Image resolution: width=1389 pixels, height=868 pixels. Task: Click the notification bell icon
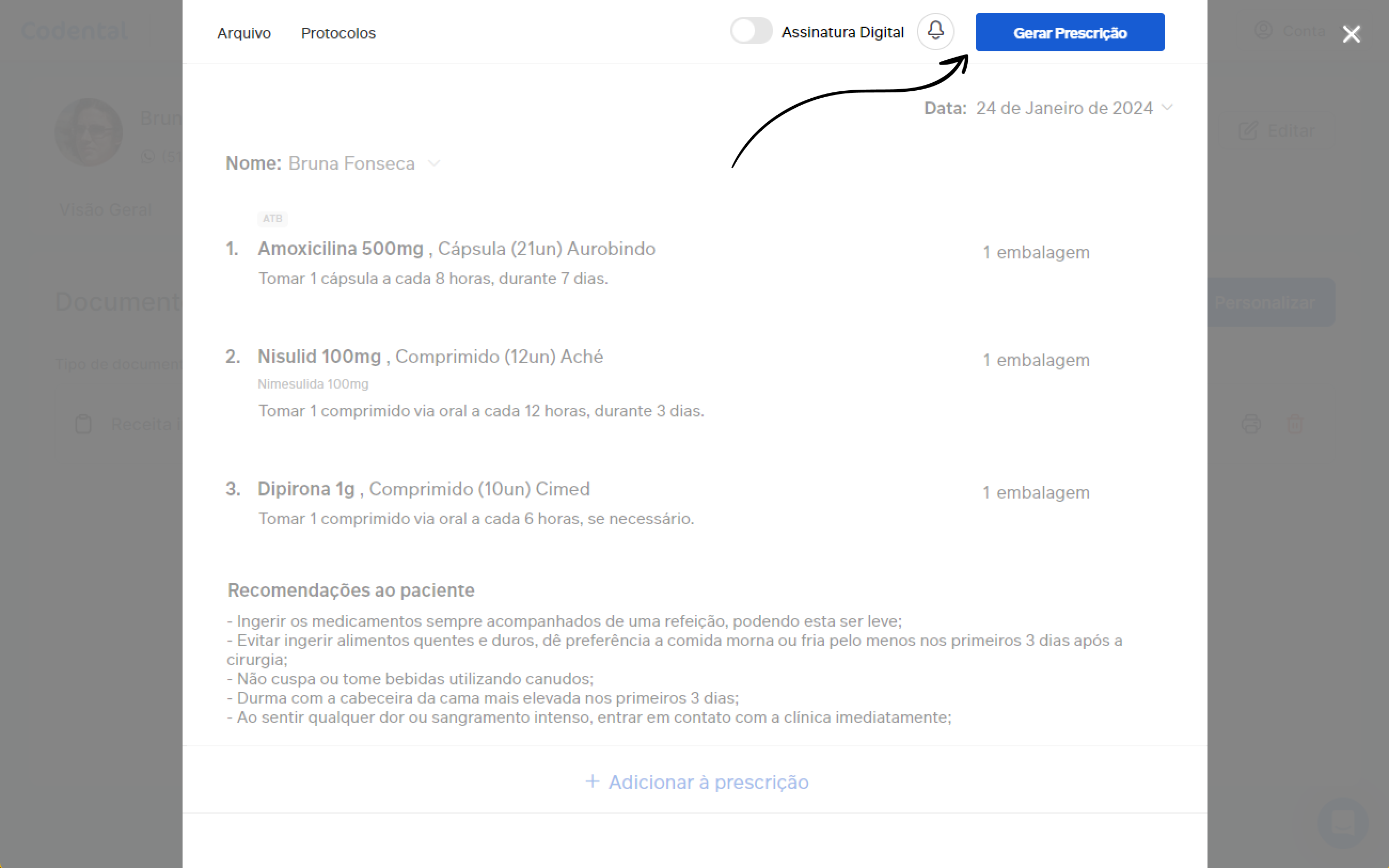click(935, 31)
